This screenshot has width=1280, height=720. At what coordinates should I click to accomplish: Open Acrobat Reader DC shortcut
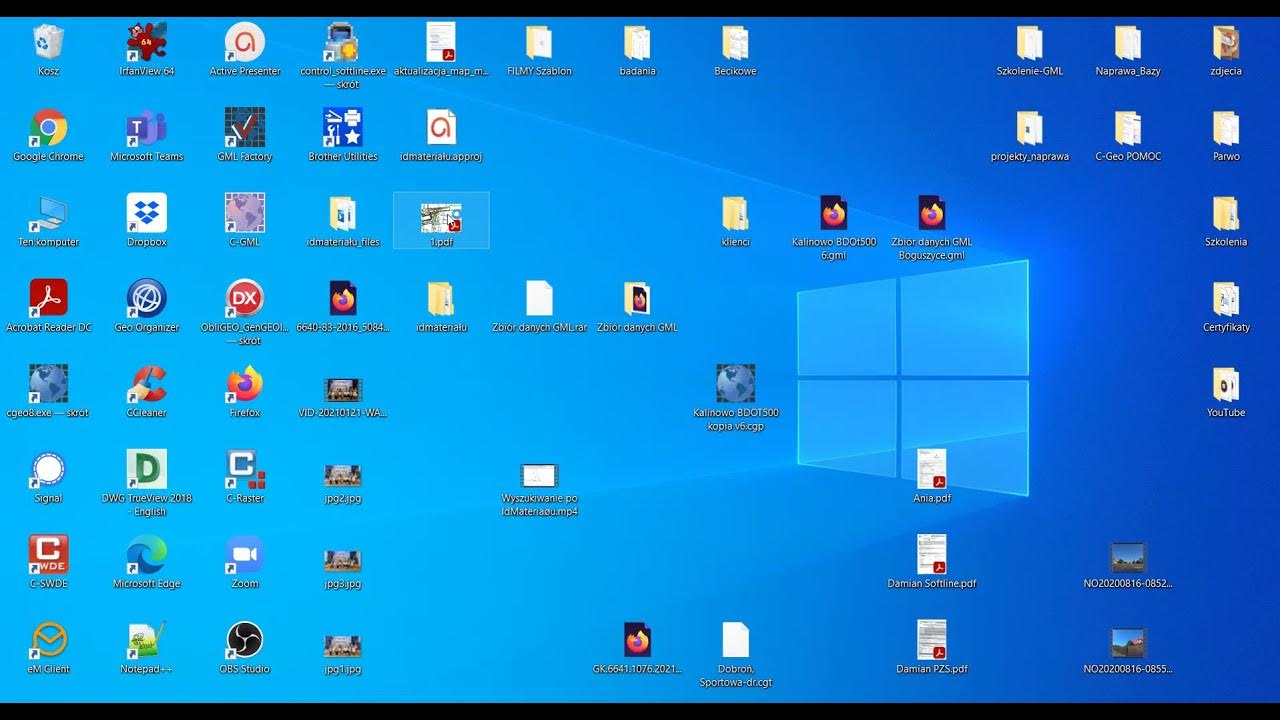48,299
